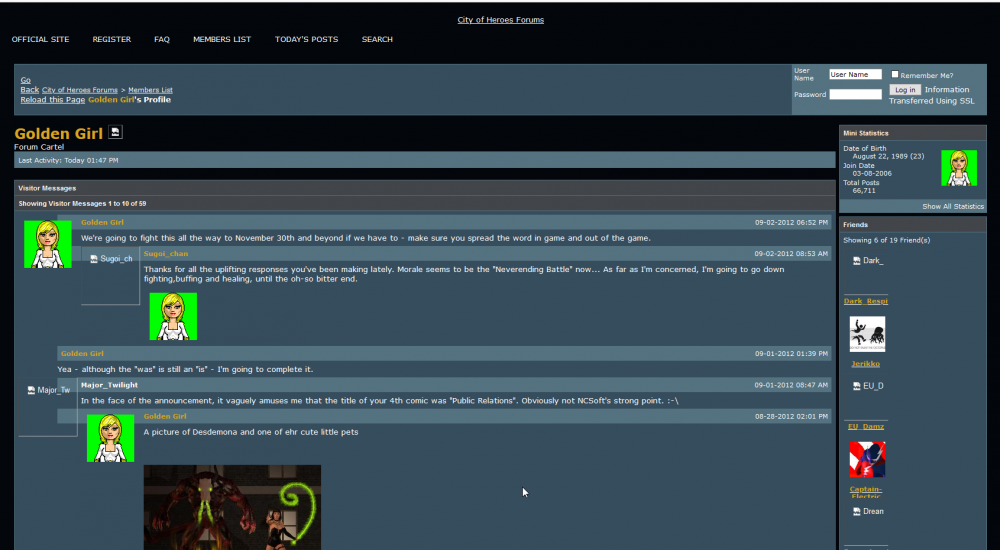Open Jerikko friend profile link
1000x550 pixels.
[x=865, y=364]
